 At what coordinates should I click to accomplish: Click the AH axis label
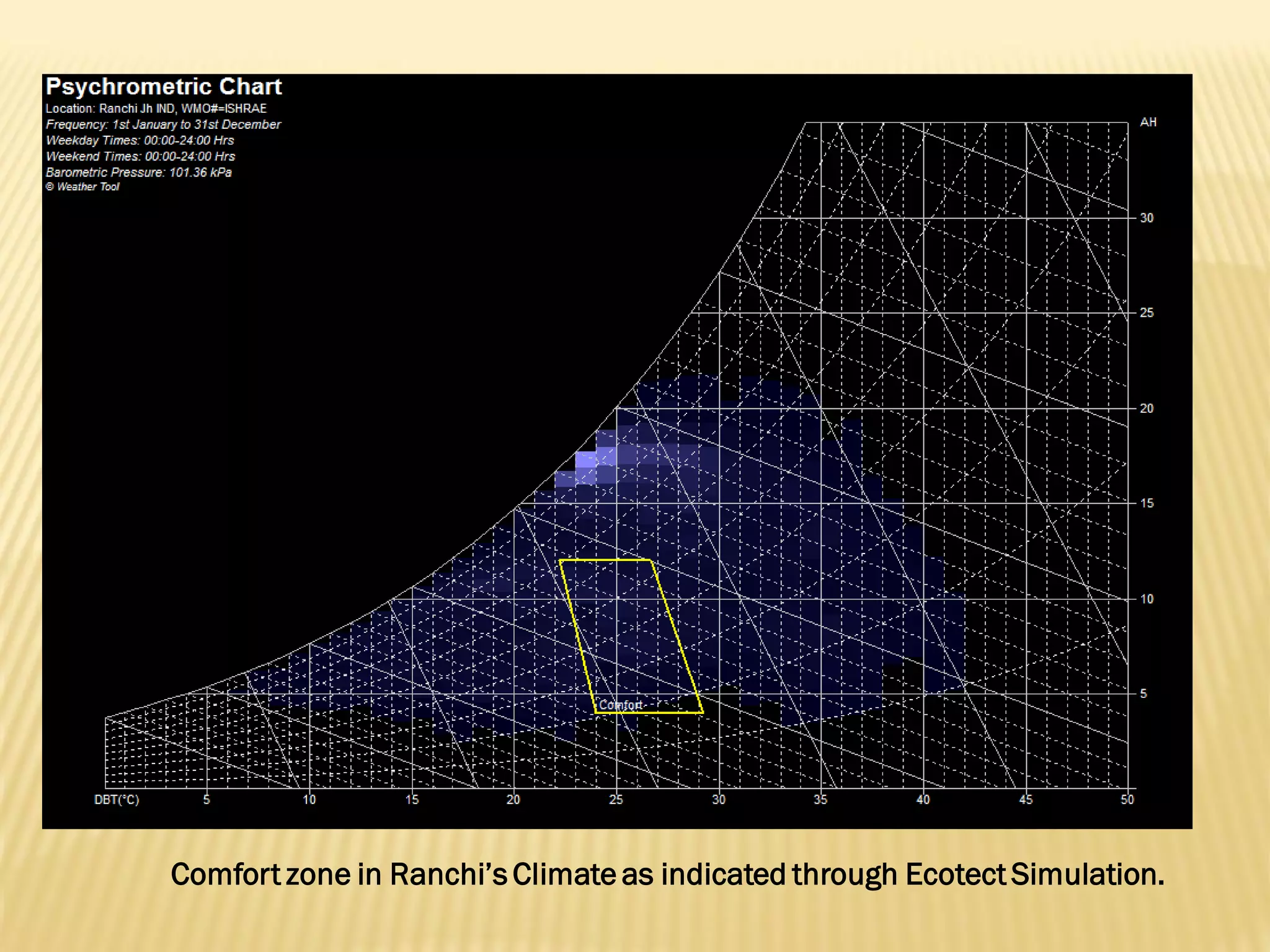coord(1148,122)
